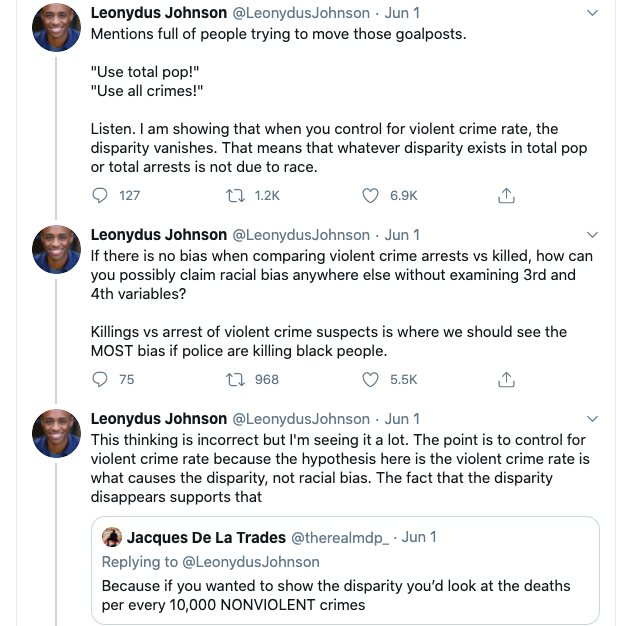Follow 'Replying to @LeonydusJohnson' mention link
The image size is (639, 626).
[x=251, y=562]
